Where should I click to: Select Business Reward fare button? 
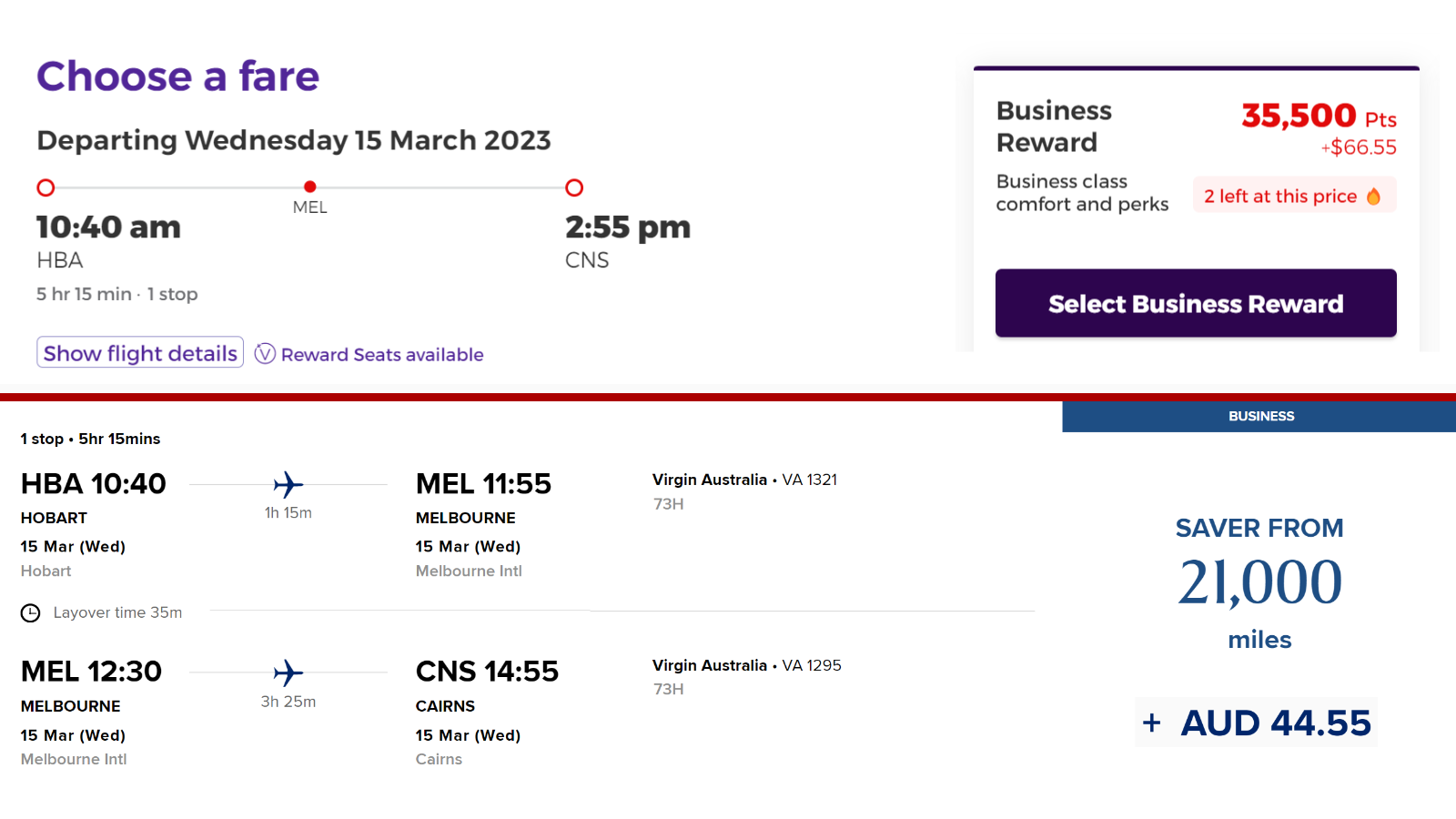pyautogui.click(x=1196, y=303)
